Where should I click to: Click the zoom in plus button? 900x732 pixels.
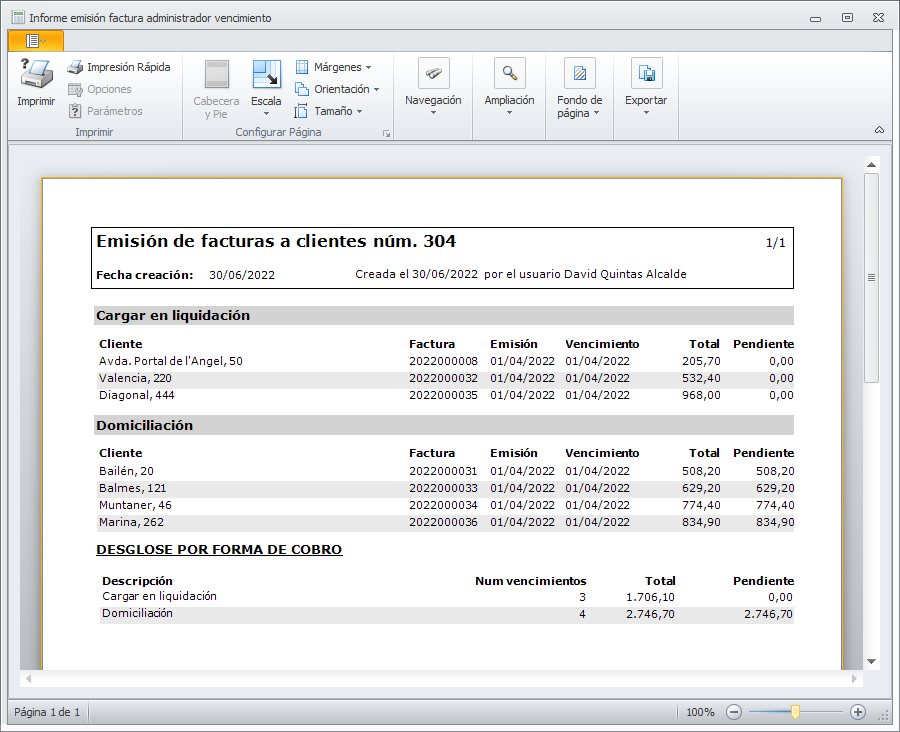(x=857, y=712)
